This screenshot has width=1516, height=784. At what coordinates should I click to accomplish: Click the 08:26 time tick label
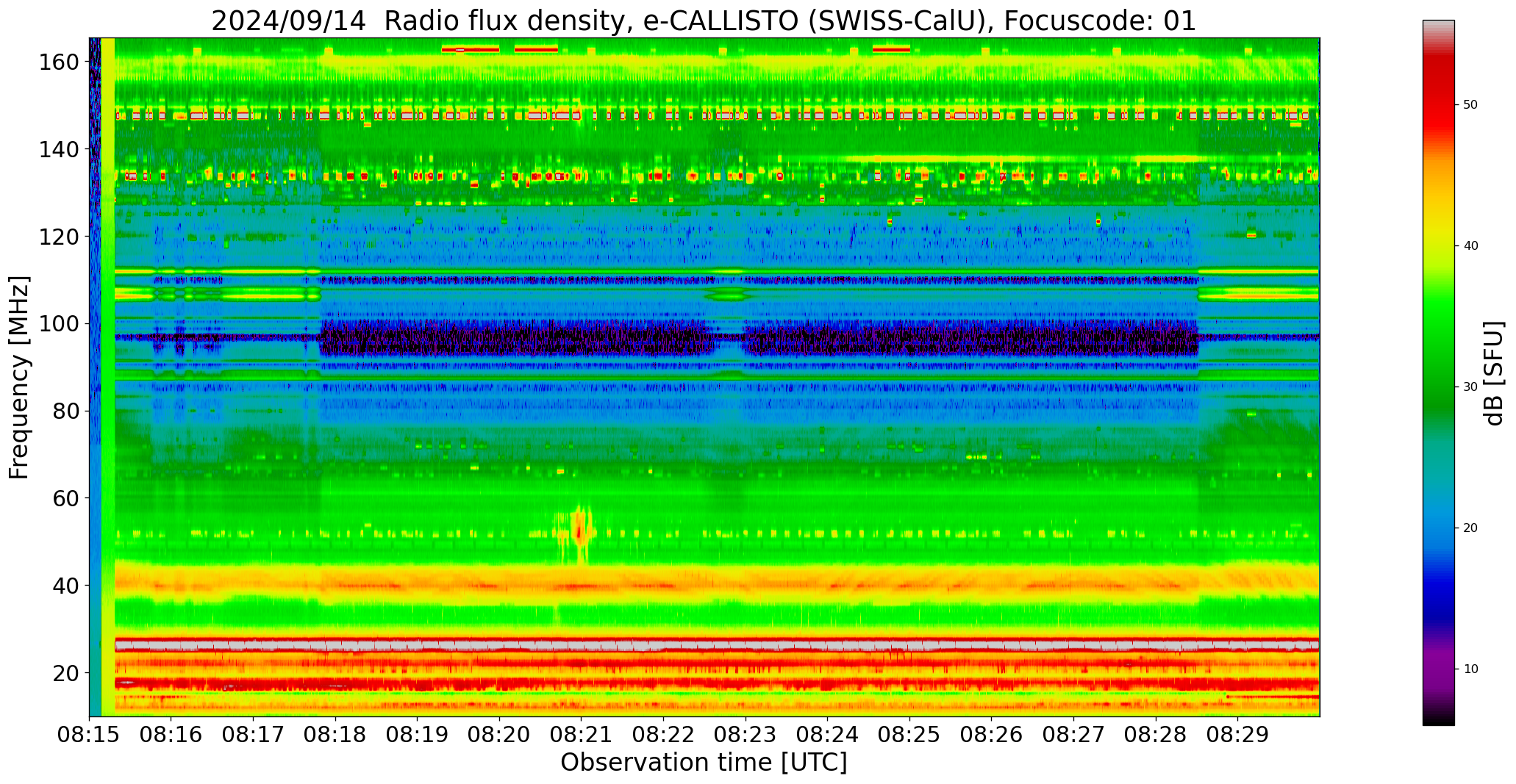(991, 734)
